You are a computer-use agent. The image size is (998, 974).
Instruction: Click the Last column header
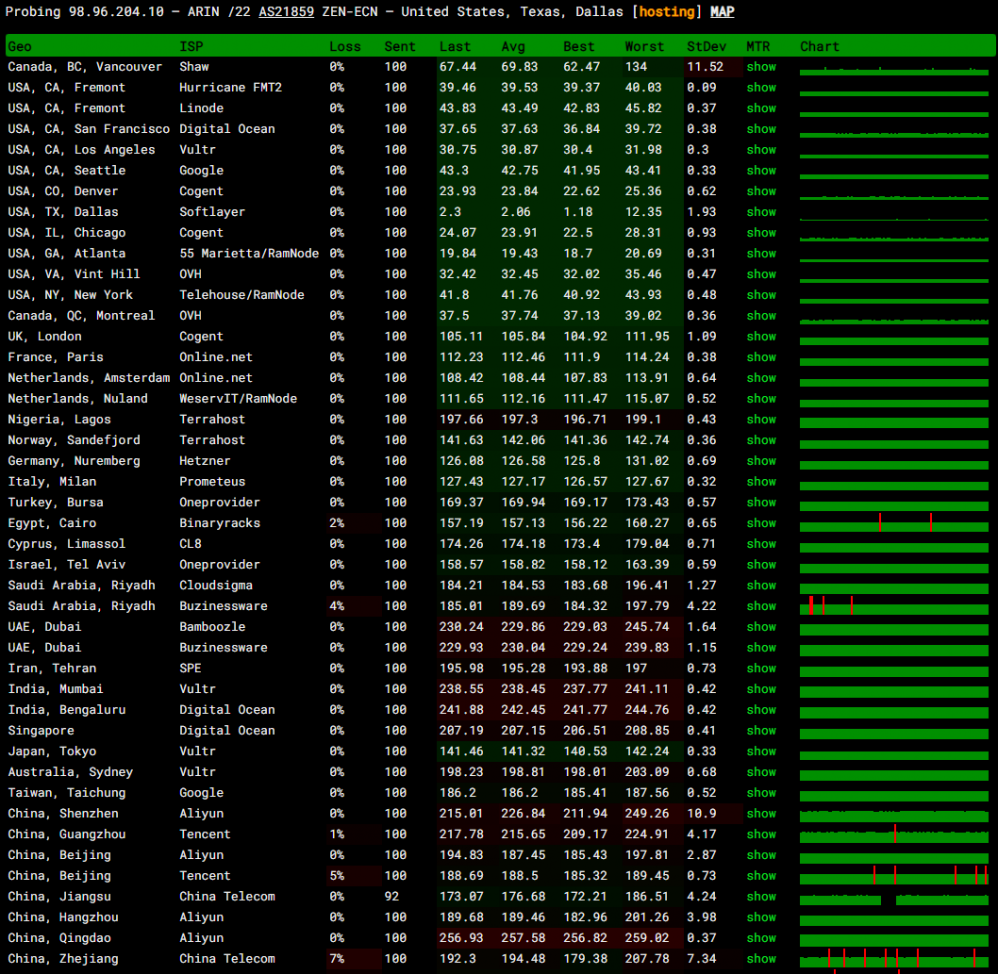click(x=455, y=46)
